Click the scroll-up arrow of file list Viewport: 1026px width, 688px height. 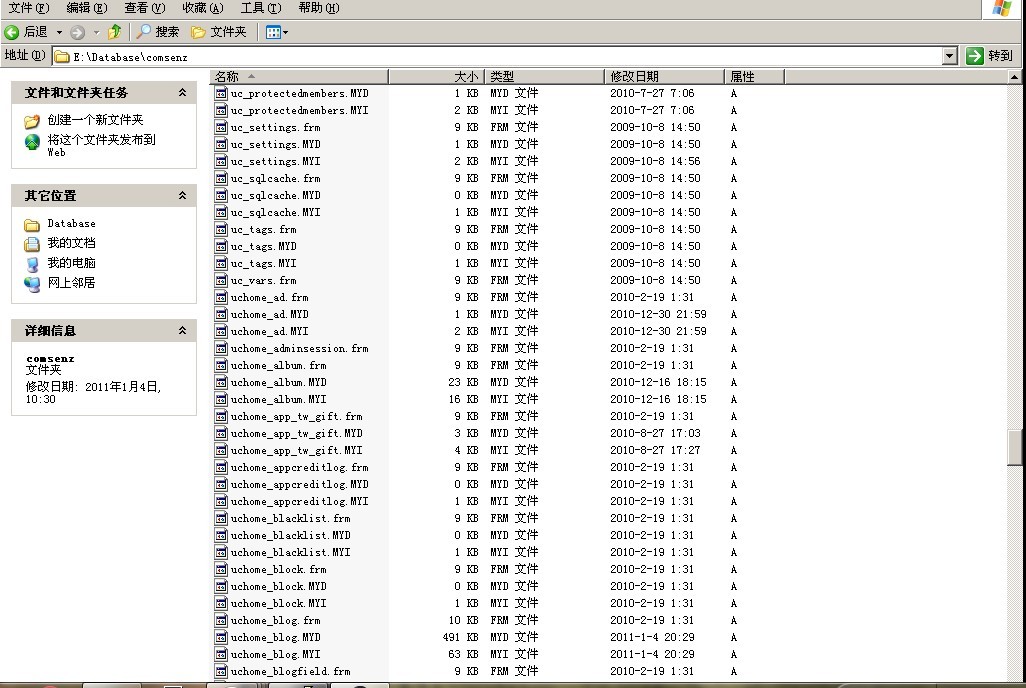pyautogui.click(x=1014, y=77)
